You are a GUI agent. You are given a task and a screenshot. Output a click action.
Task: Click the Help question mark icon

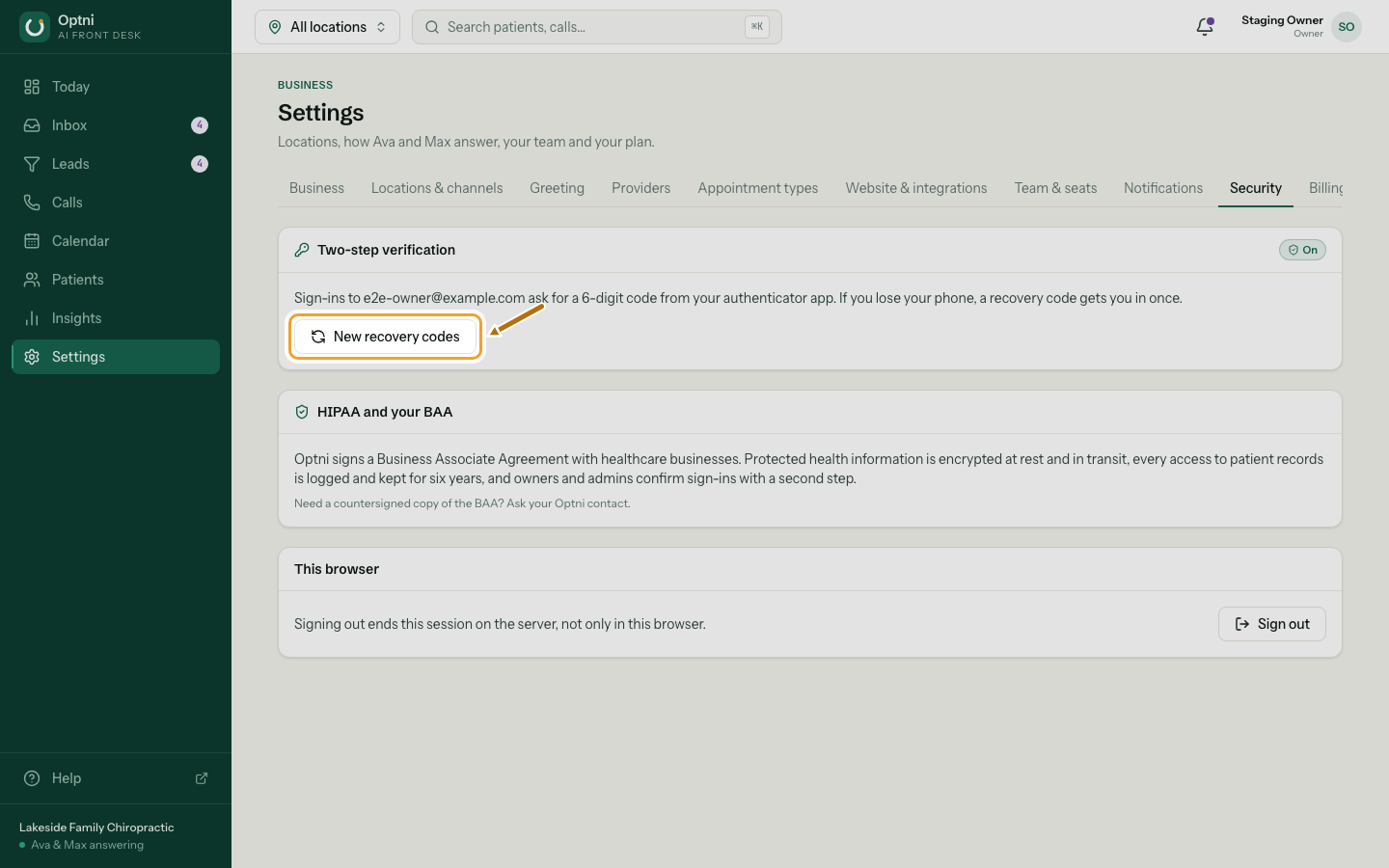pyautogui.click(x=32, y=778)
